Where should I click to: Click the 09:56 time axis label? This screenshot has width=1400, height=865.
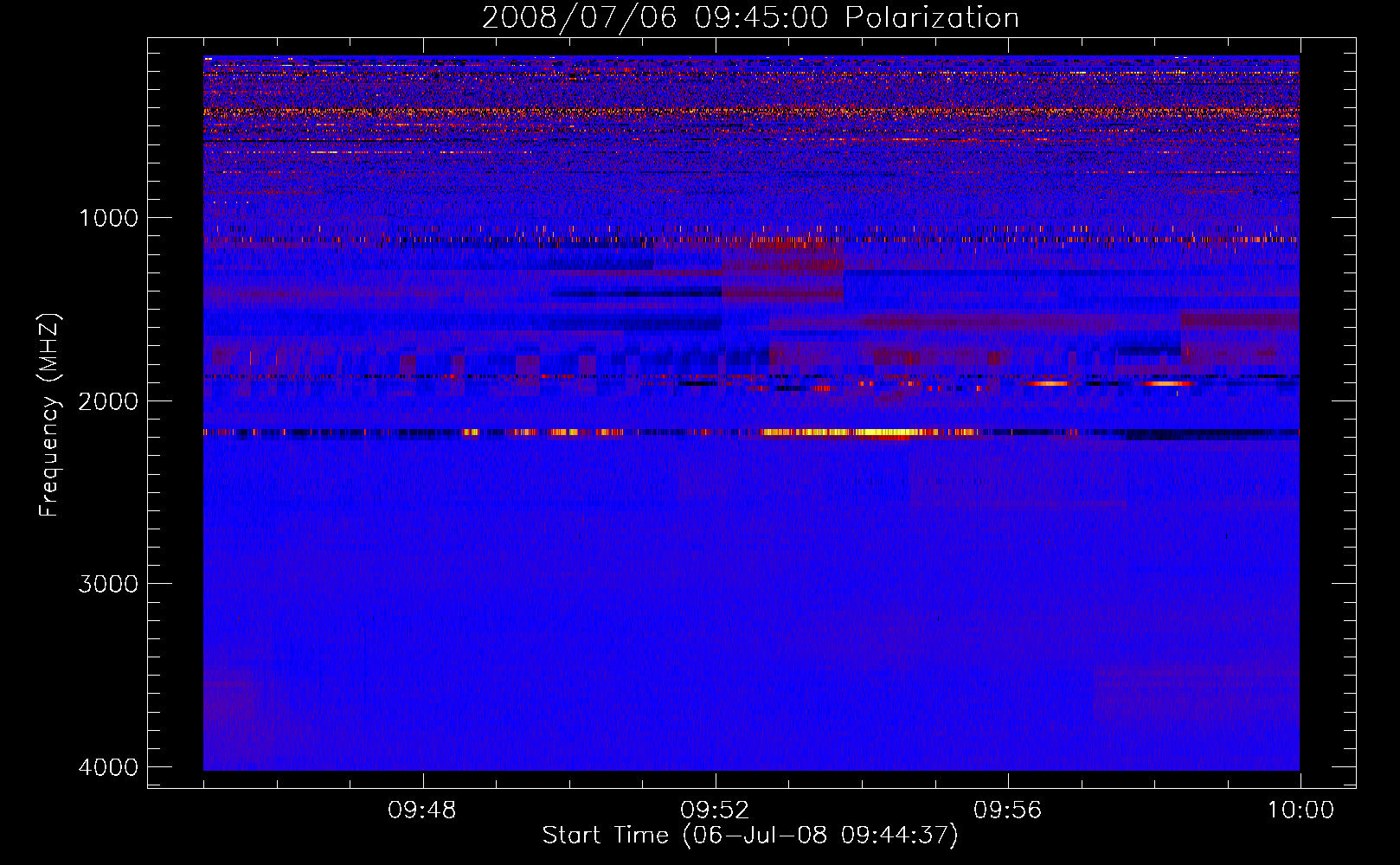tap(1008, 811)
